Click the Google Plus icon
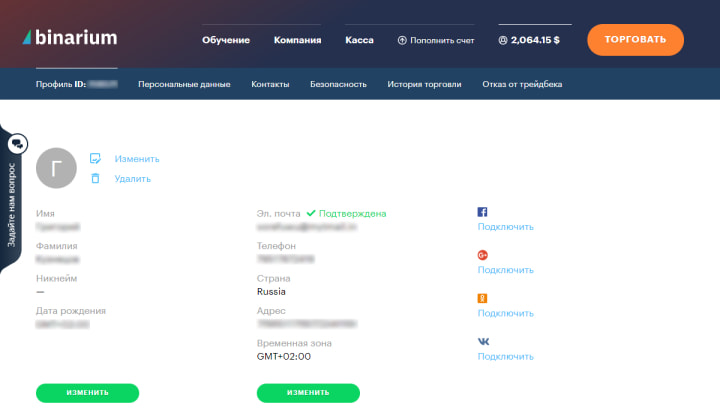This screenshot has height=413, width=720. pyautogui.click(x=482, y=255)
